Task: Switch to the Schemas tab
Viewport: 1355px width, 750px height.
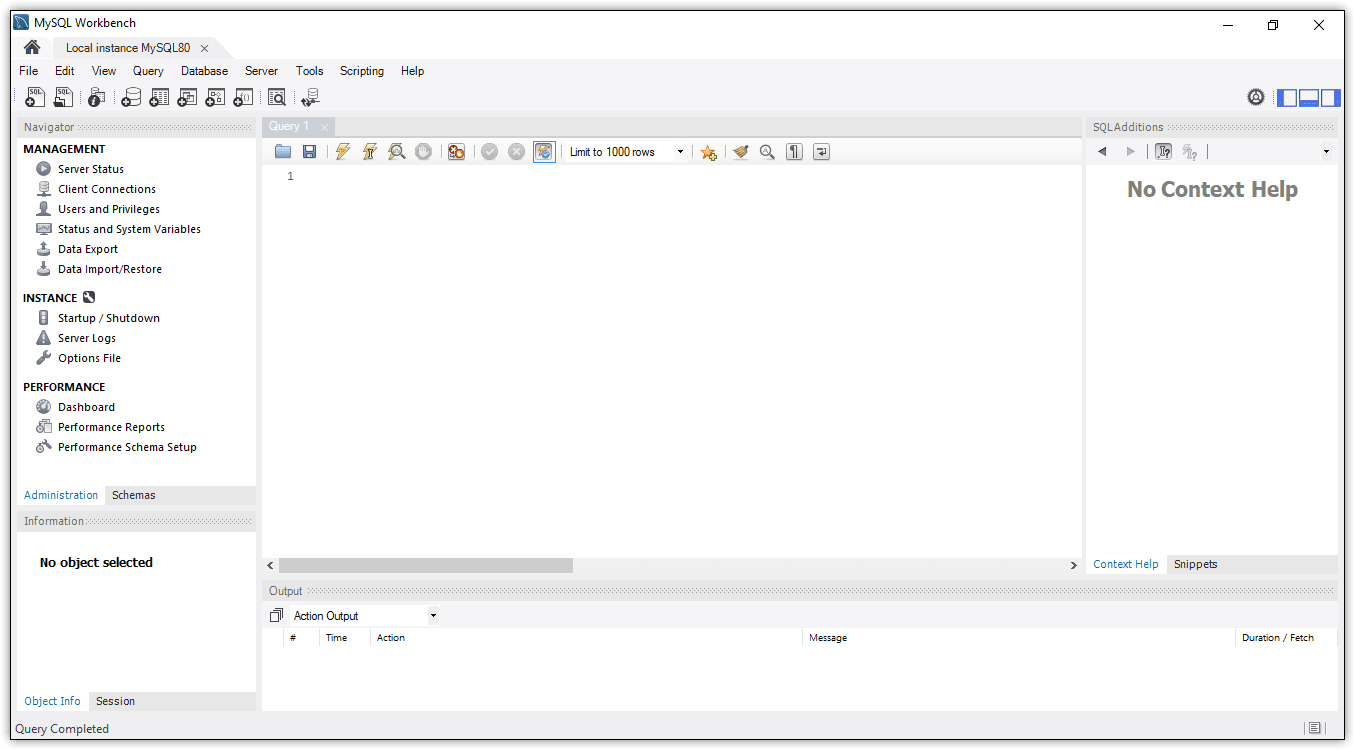Action: point(134,495)
